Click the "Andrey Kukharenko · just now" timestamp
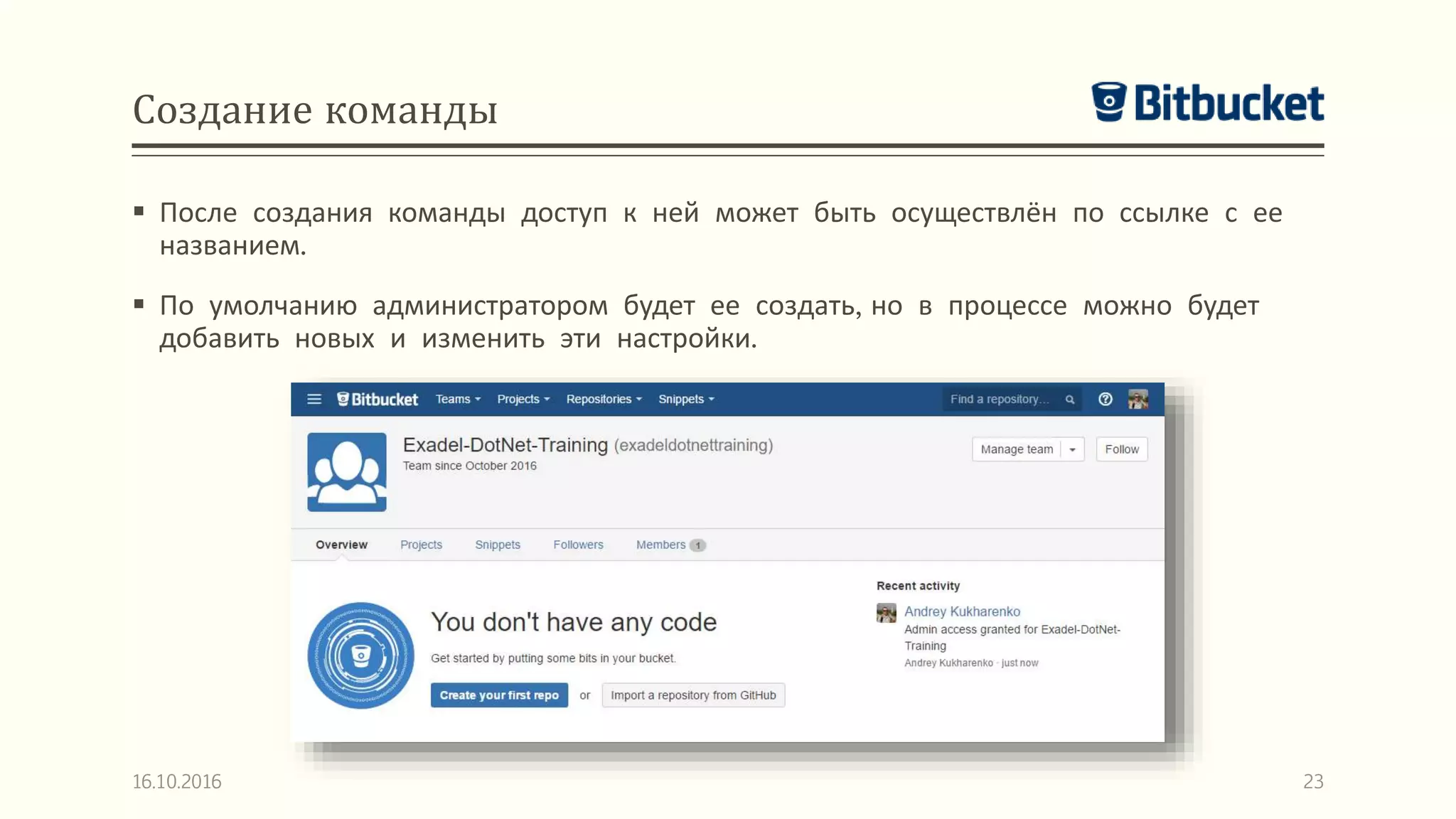 (971, 663)
